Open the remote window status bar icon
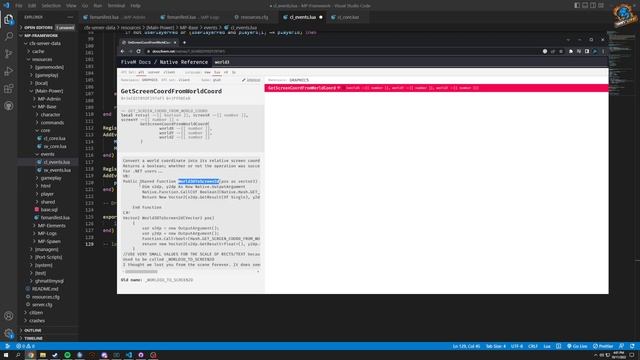 [7, 346]
